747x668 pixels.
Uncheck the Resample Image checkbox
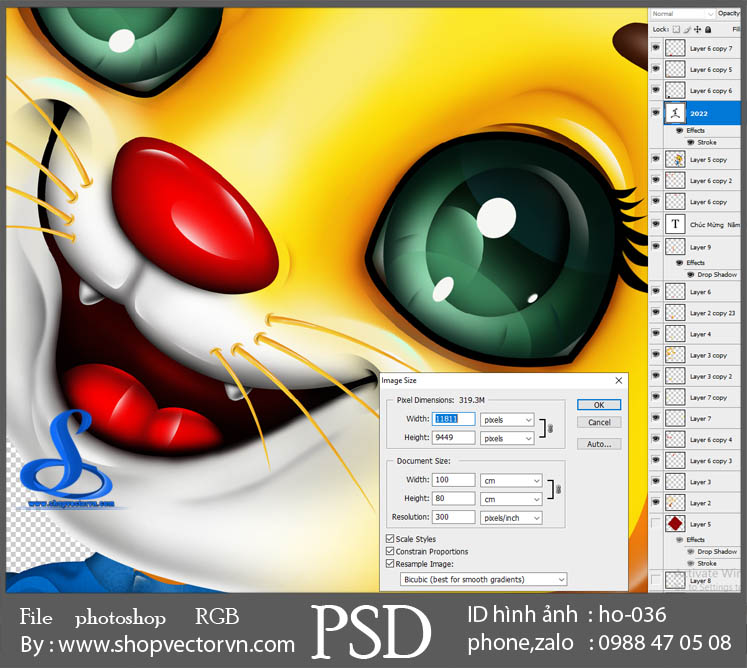point(390,563)
